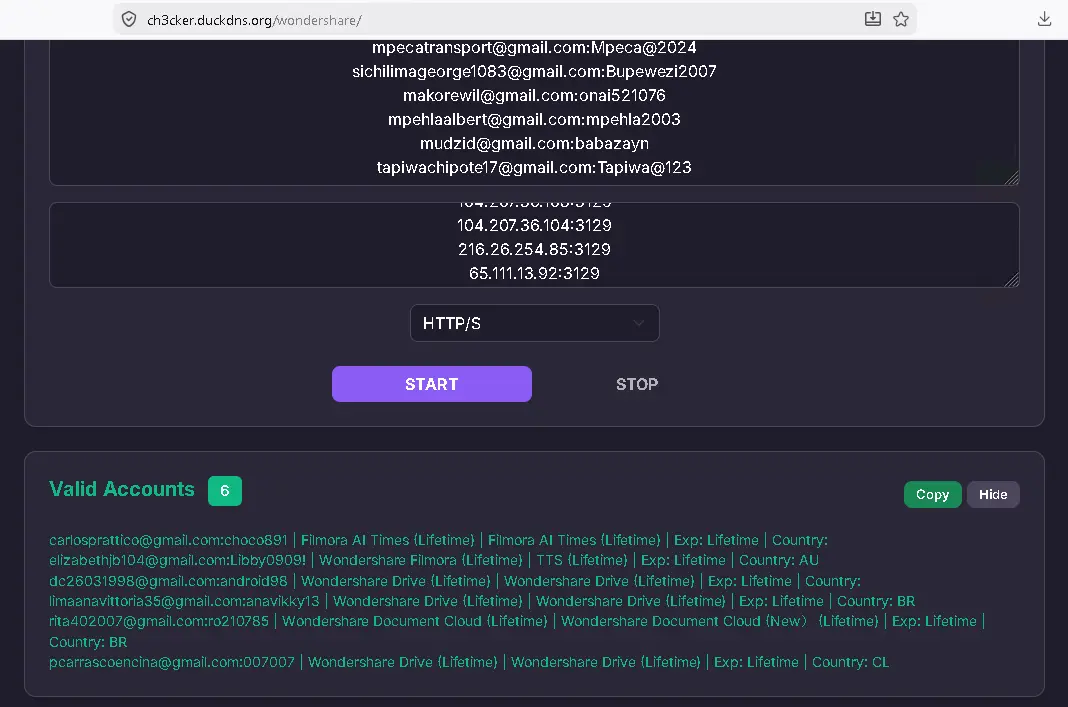Click the resize grip of the proxy textarea
This screenshot has height=707, width=1068.
click(1011, 280)
